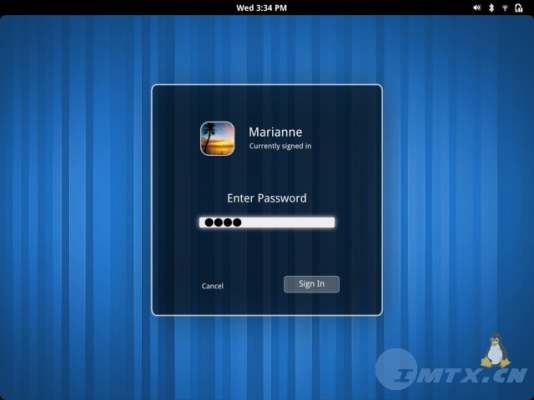
Task: Click the Cancel link
Action: tap(212, 286)
